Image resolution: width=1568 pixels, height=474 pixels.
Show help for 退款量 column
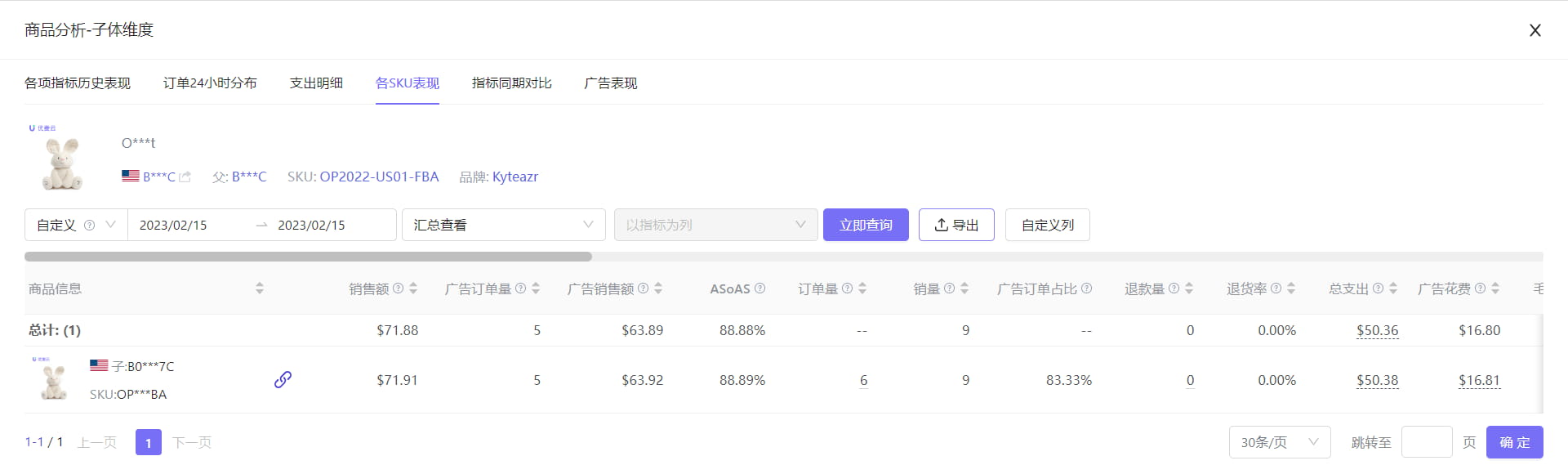[x=1174, y=288]
